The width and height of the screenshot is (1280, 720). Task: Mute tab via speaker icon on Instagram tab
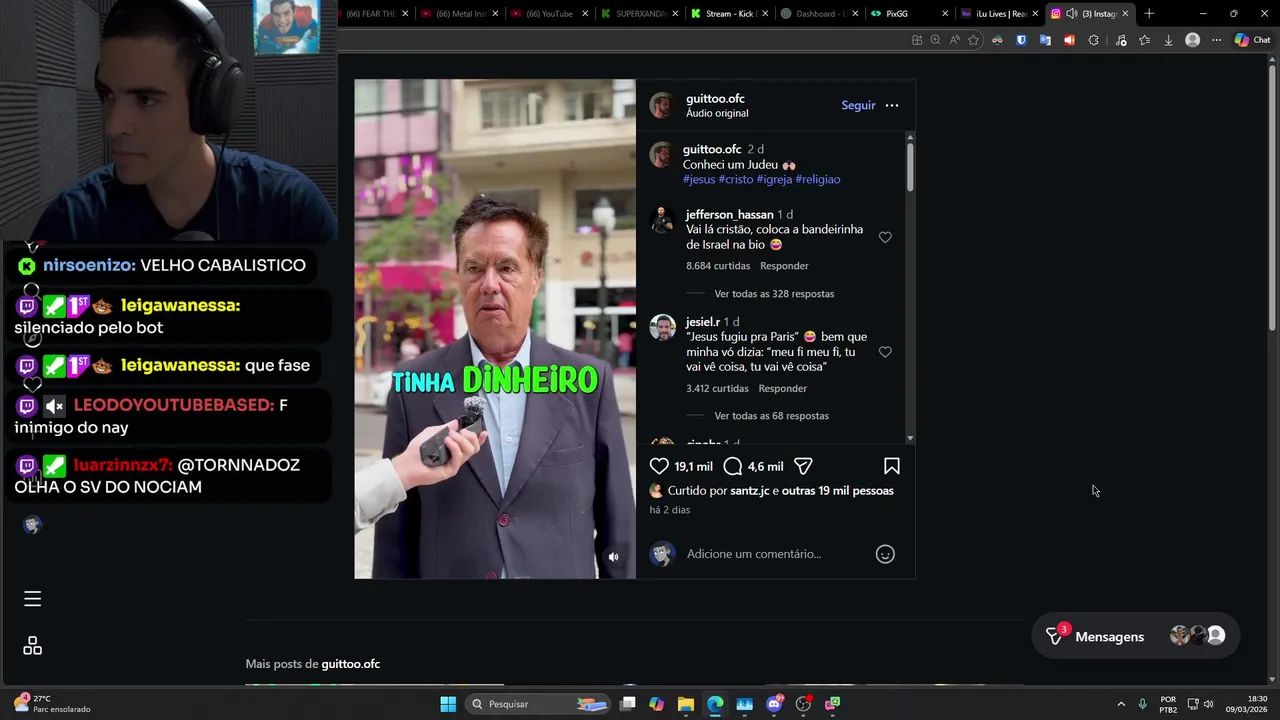1072,14
